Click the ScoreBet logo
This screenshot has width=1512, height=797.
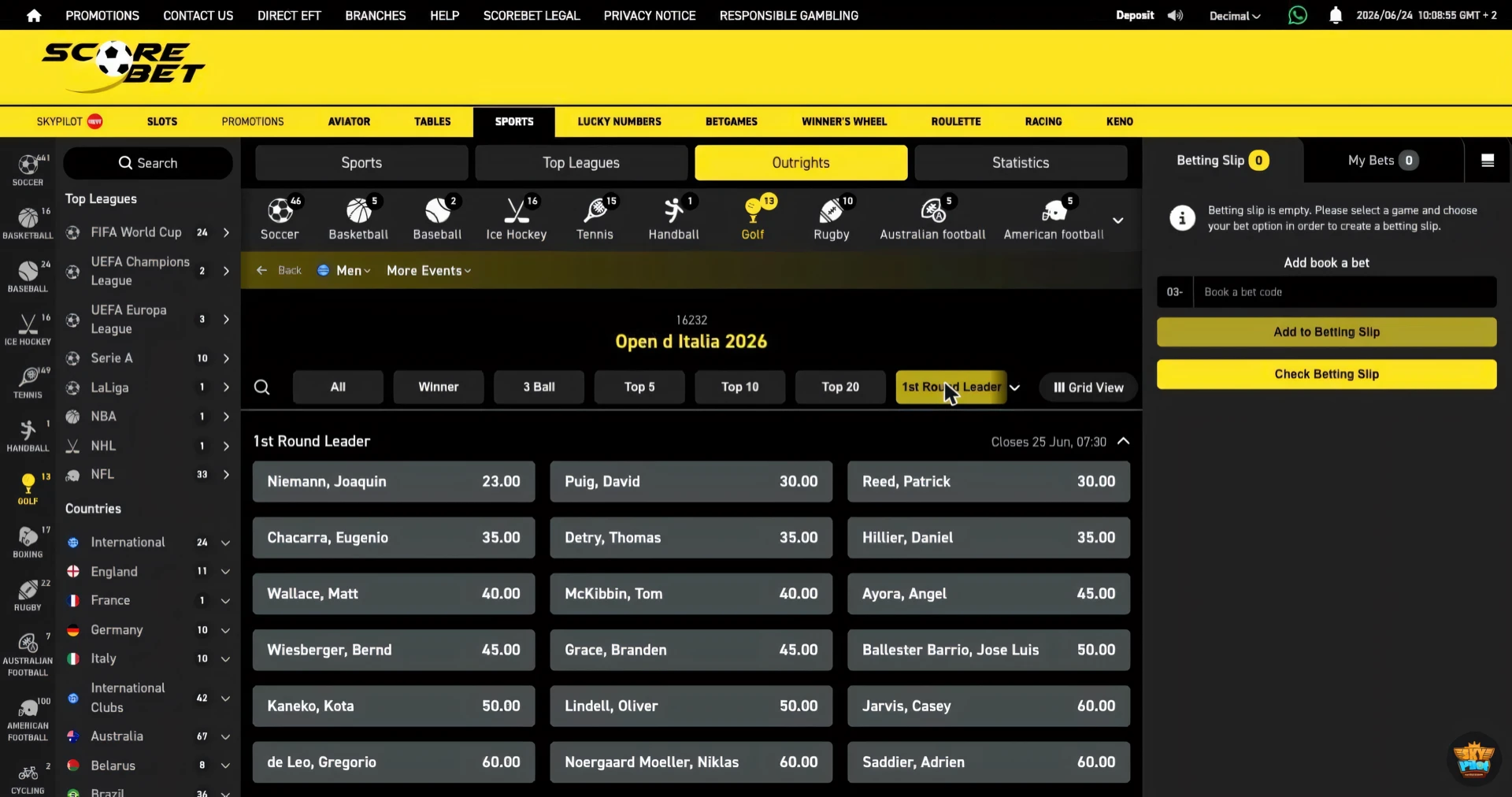pos(122,66)
